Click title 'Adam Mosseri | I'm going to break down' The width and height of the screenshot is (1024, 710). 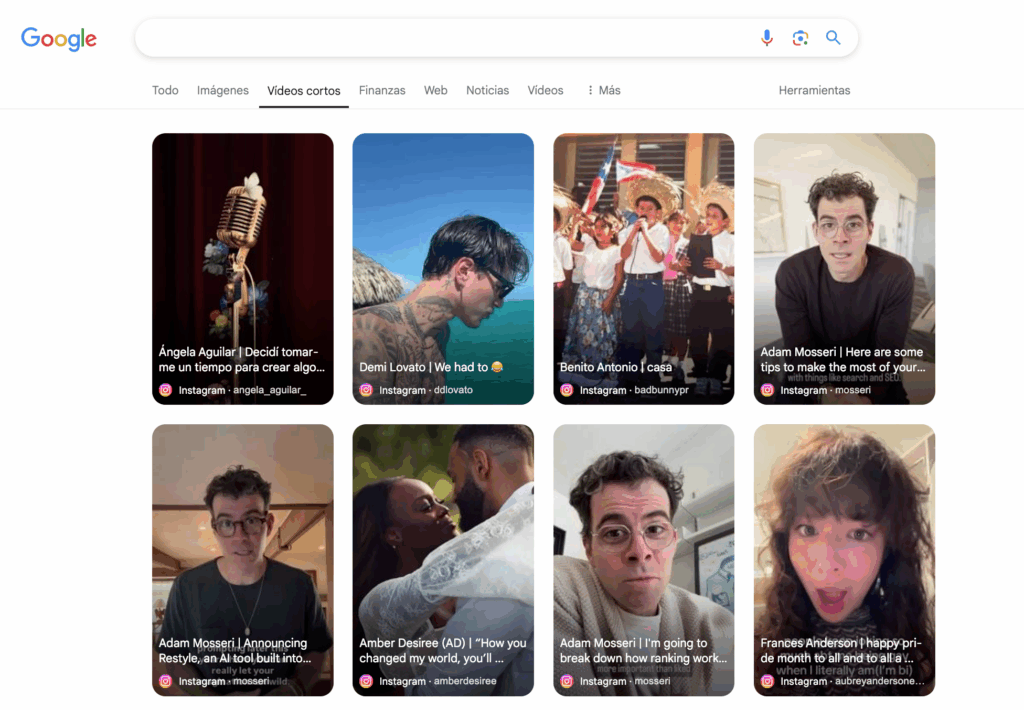(x=643, y=651)
